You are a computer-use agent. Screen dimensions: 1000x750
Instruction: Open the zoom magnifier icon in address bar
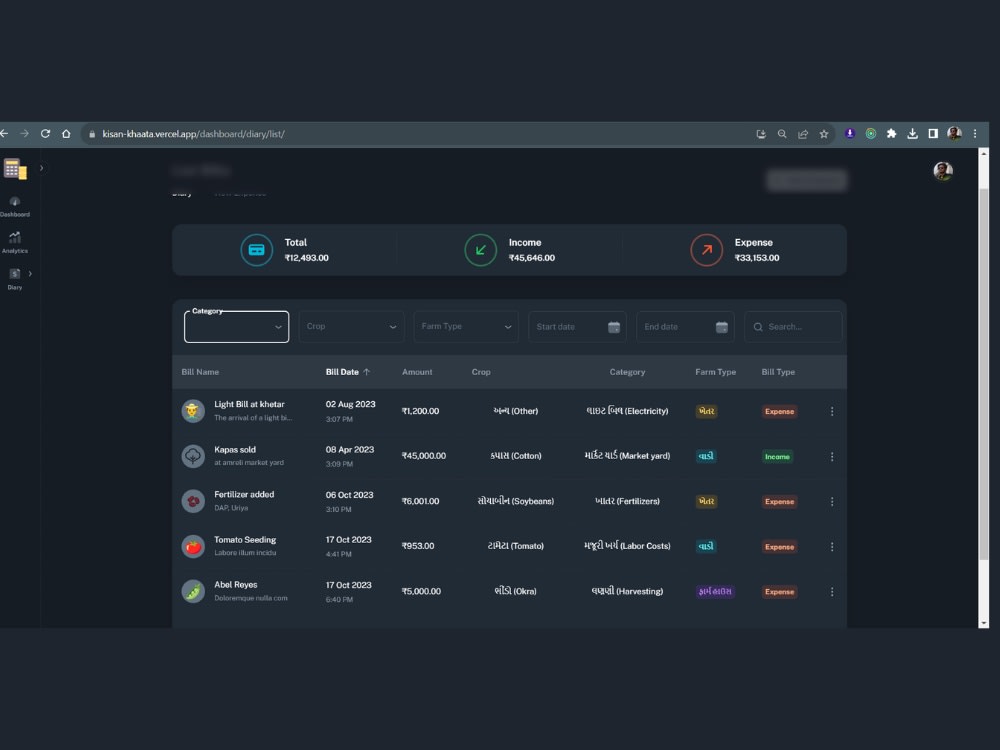782,134
